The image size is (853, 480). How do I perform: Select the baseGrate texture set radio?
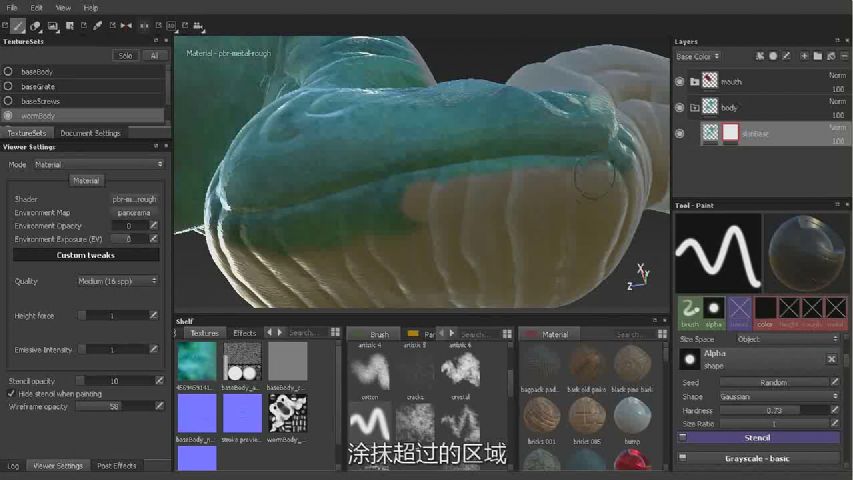click(x=8, y=86)
